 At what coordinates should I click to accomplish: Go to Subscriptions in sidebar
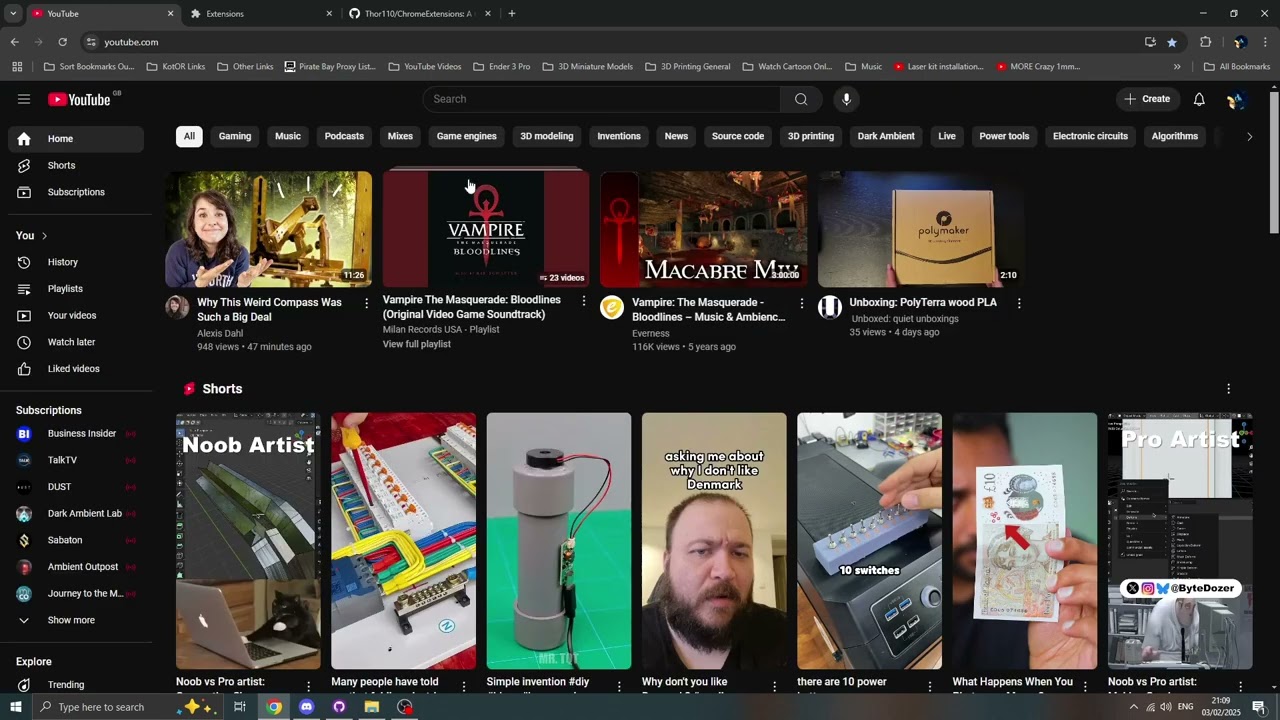[x=76, y=192]
